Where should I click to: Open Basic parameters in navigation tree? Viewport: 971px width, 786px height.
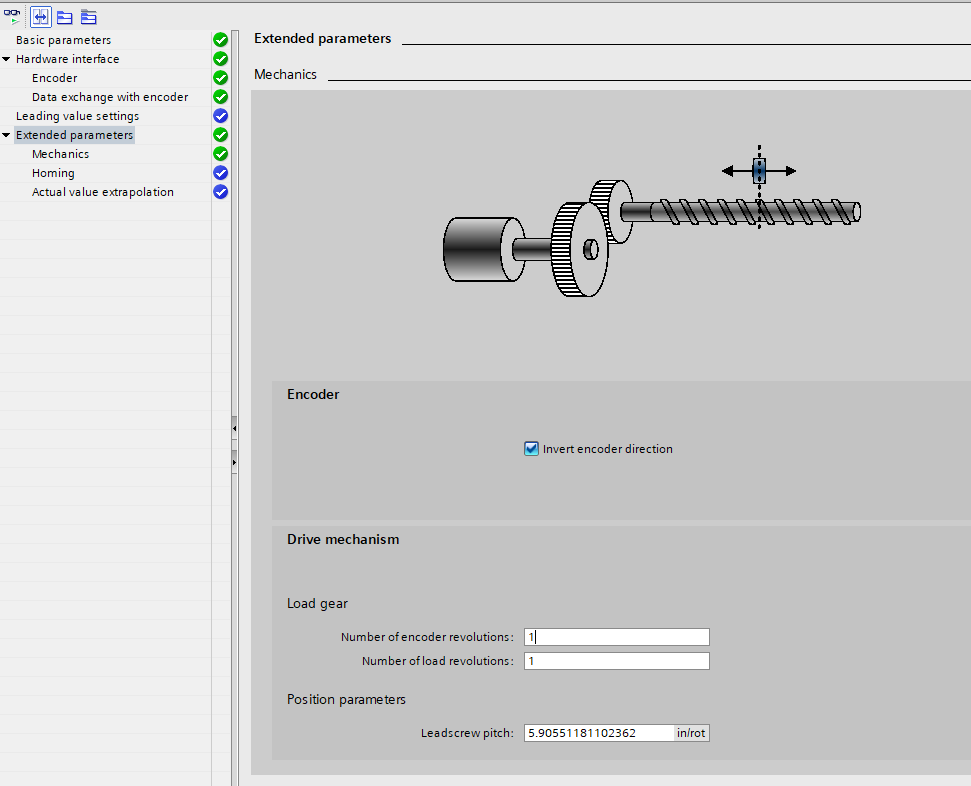point(63,40)
